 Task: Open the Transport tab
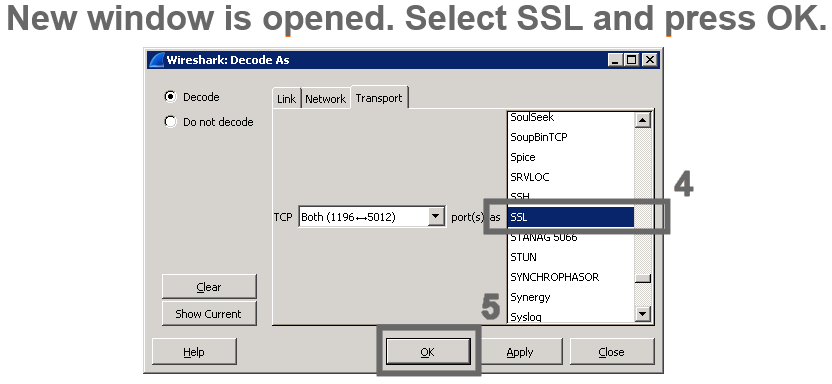coord(379,98)
